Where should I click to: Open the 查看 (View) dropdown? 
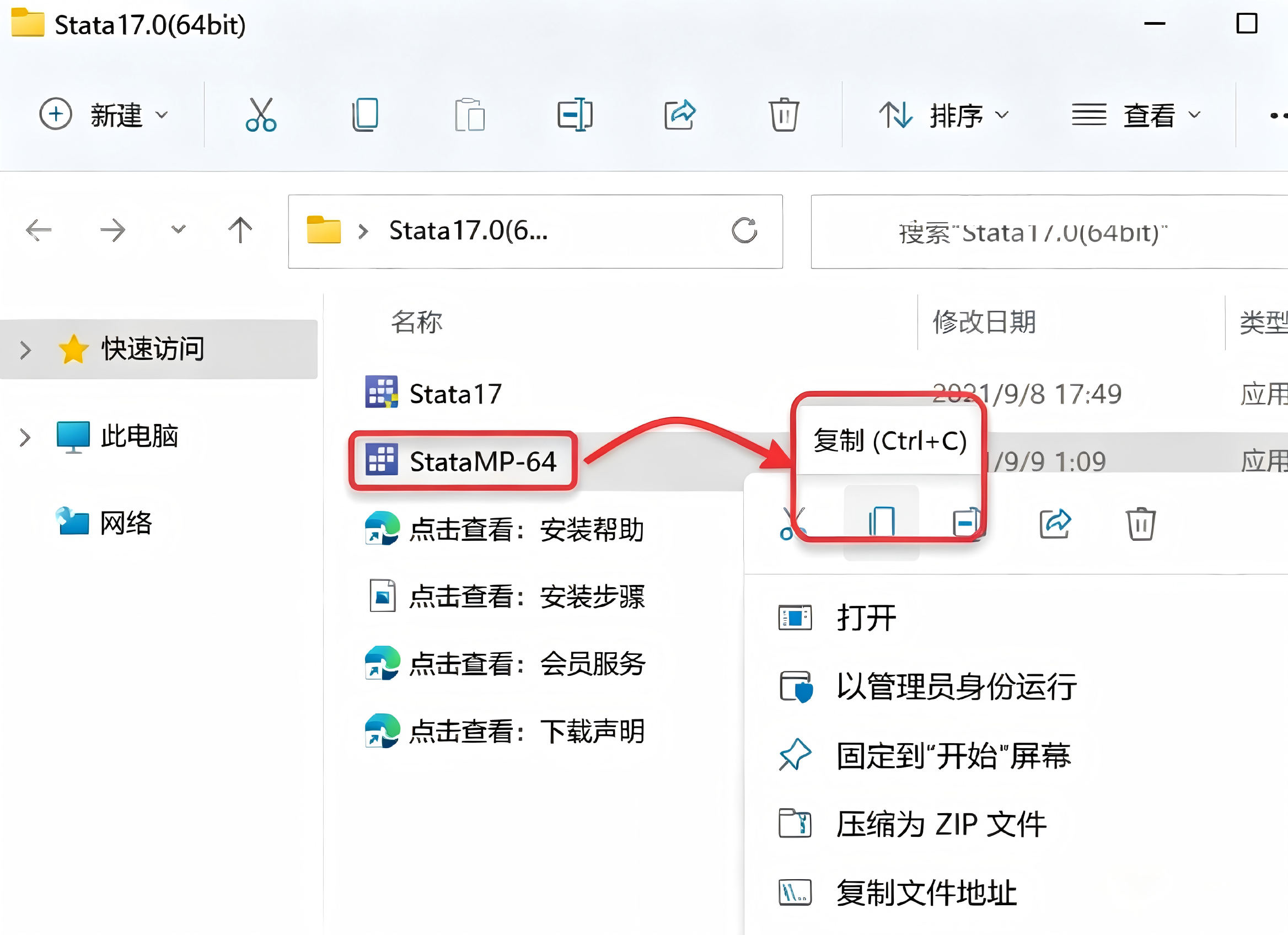tap(1137, 115)
